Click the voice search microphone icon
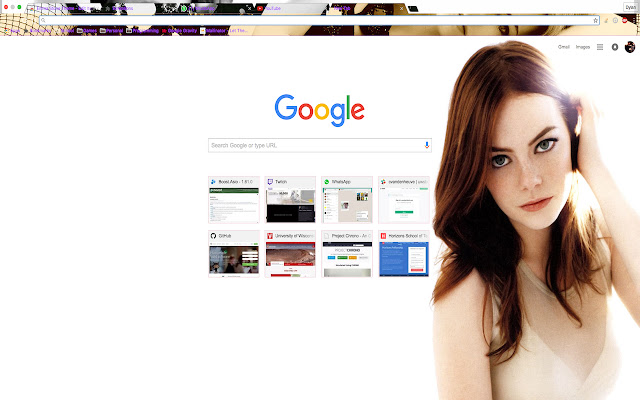Screen dimensions: 640x400 [x=427, y=145]
